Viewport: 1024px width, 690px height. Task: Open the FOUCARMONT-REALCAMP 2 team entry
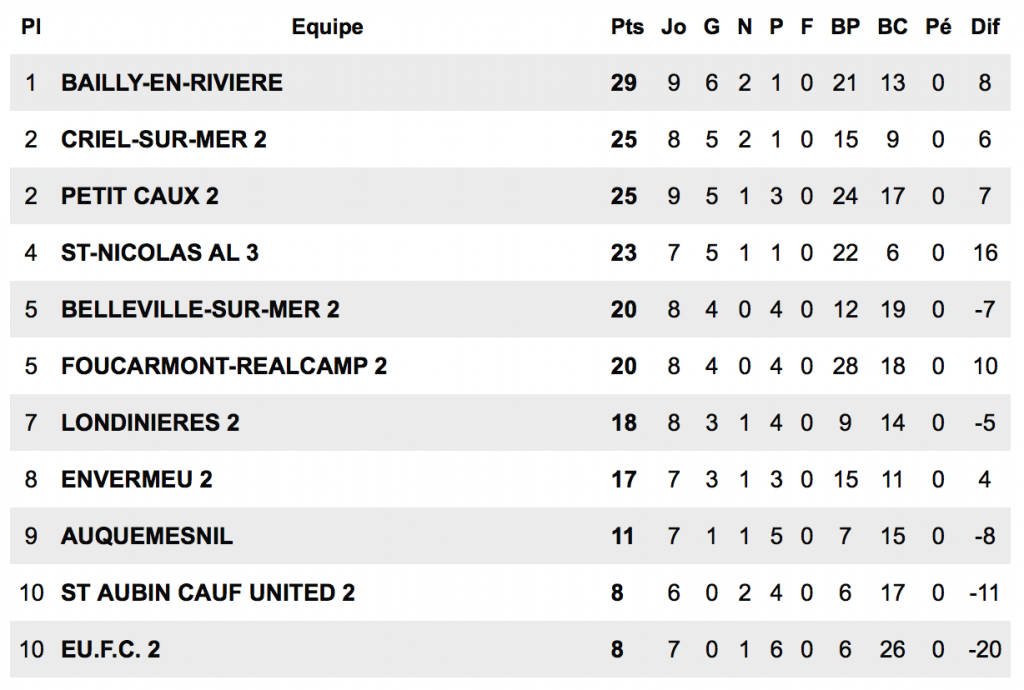tap(224, 366)
